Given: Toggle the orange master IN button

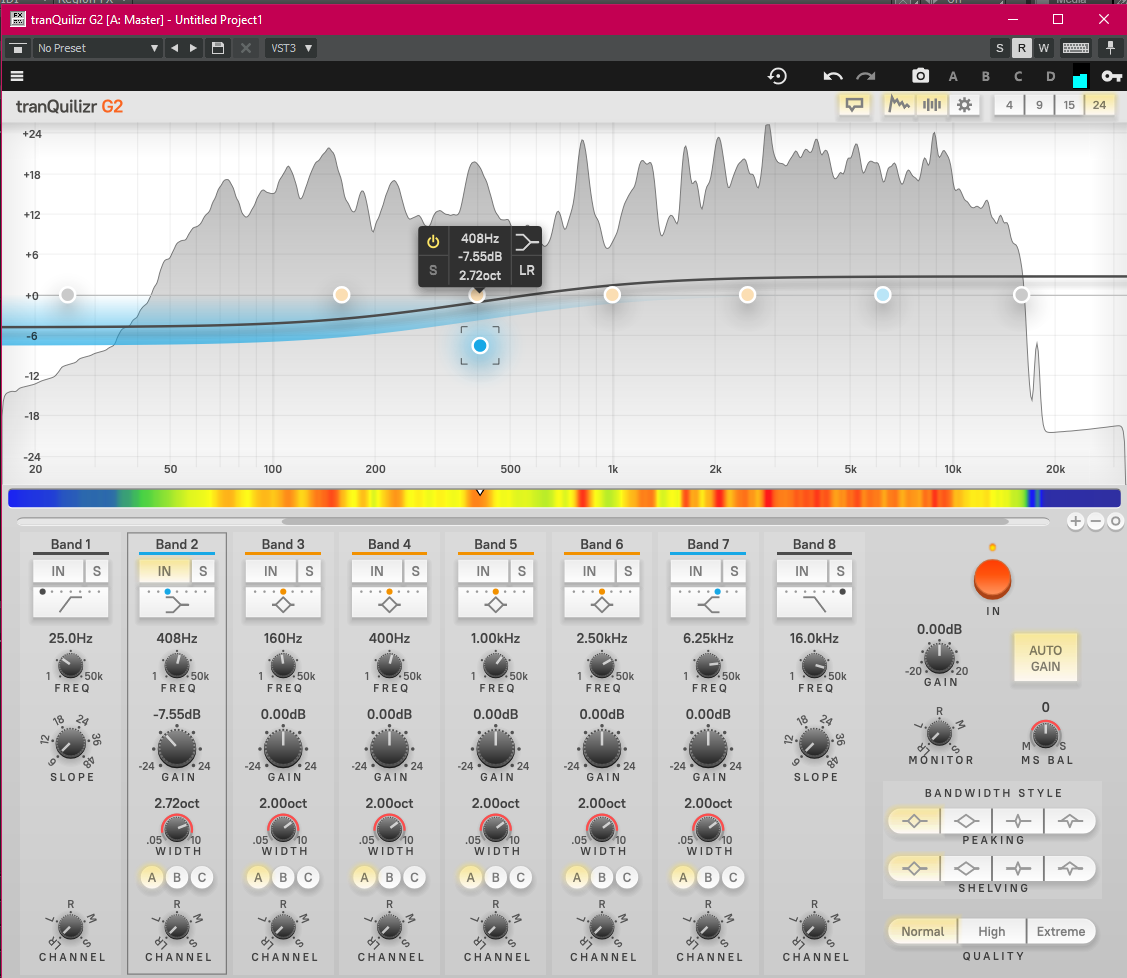Looking at the screenshot, I should [993, 579].
